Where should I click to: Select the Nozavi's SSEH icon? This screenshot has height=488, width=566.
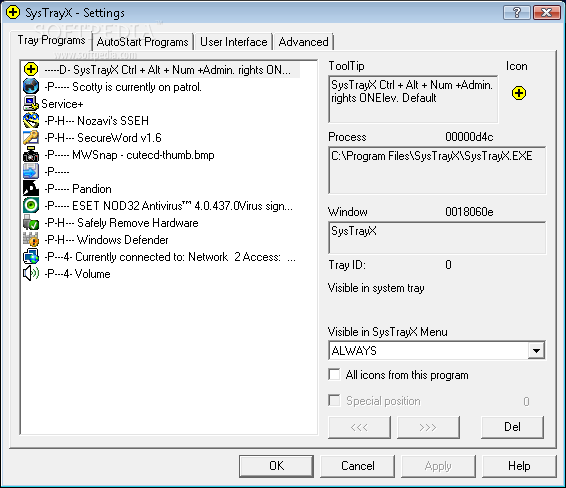31,121
